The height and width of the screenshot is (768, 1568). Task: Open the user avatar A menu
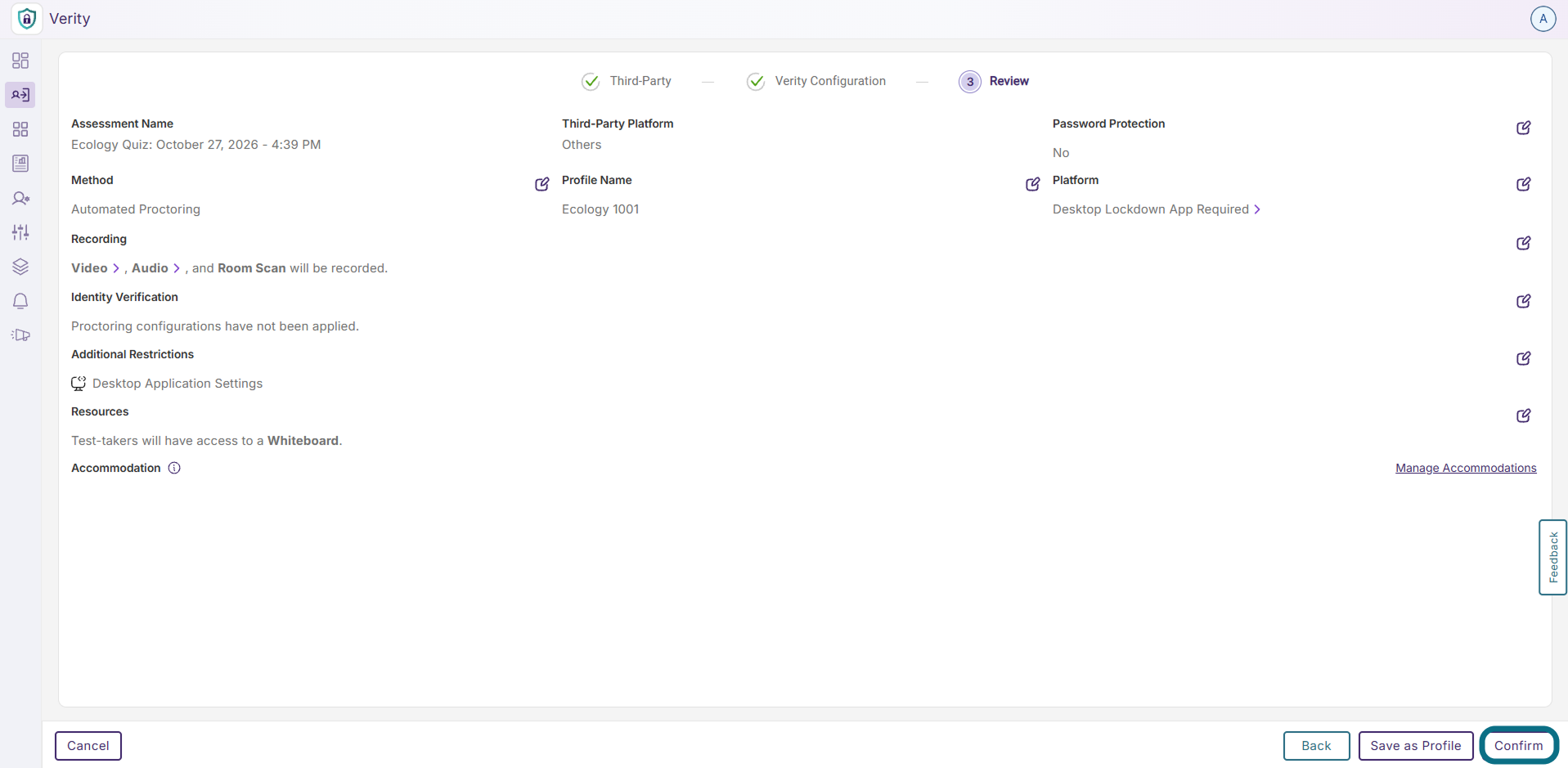coord(1543,19)
